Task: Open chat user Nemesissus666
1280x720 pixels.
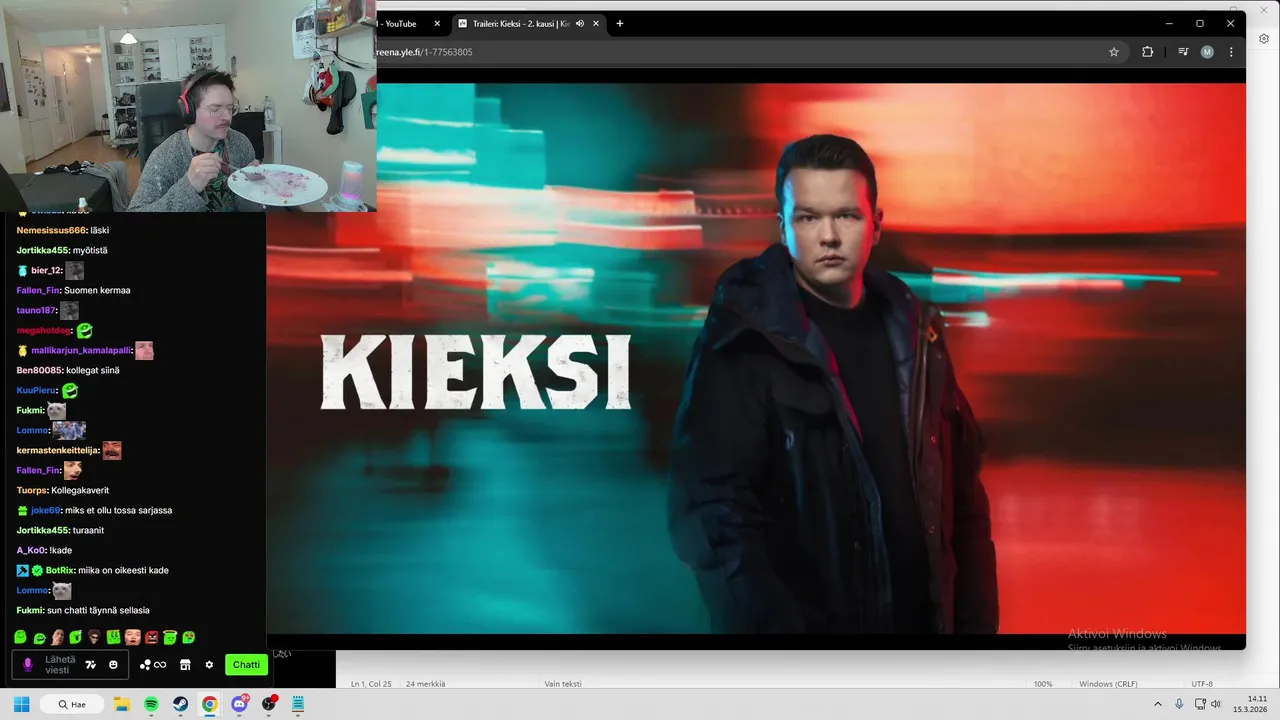Action: tap(51, 230)
